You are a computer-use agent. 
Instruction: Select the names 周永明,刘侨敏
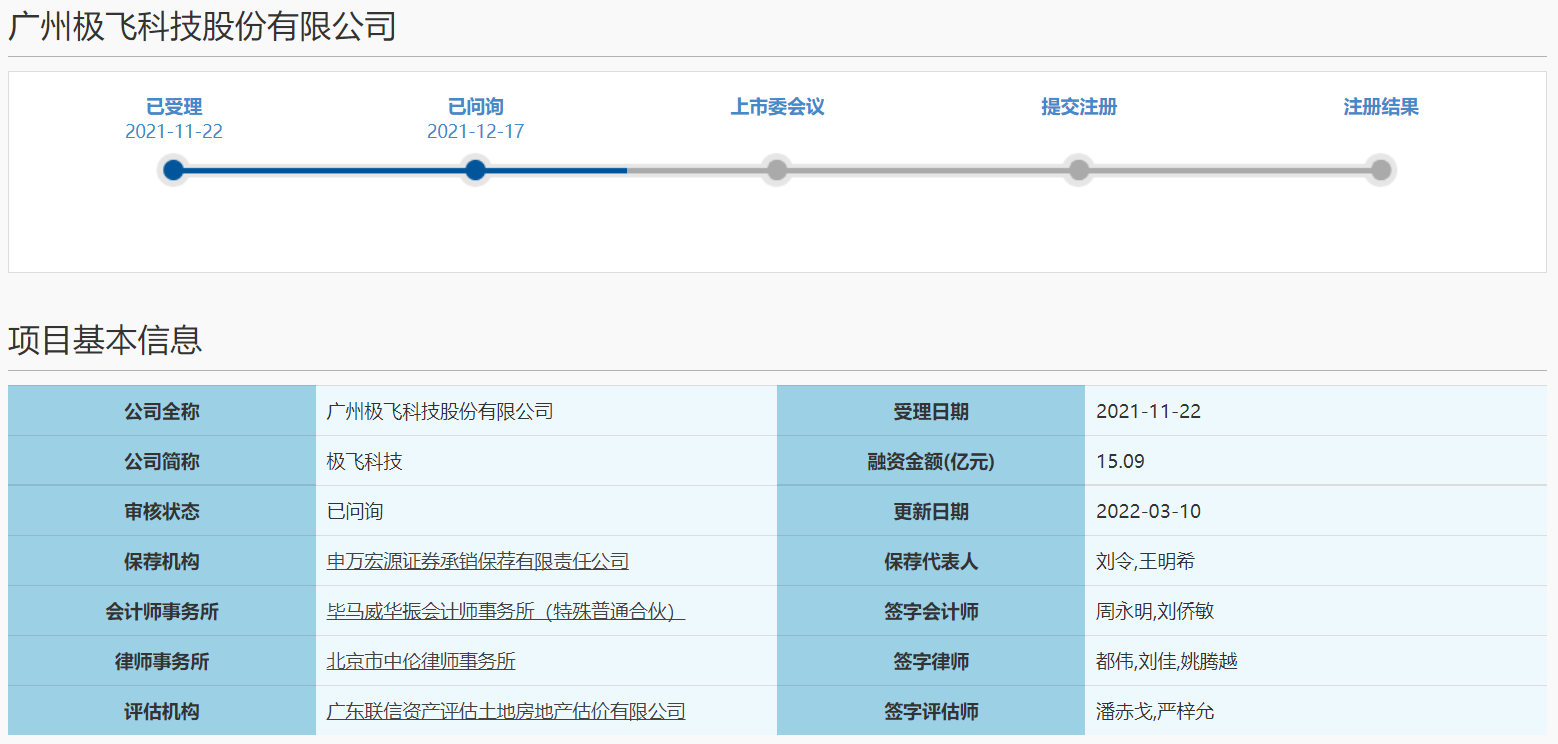pyautogui.click(x=1155, y=611)
